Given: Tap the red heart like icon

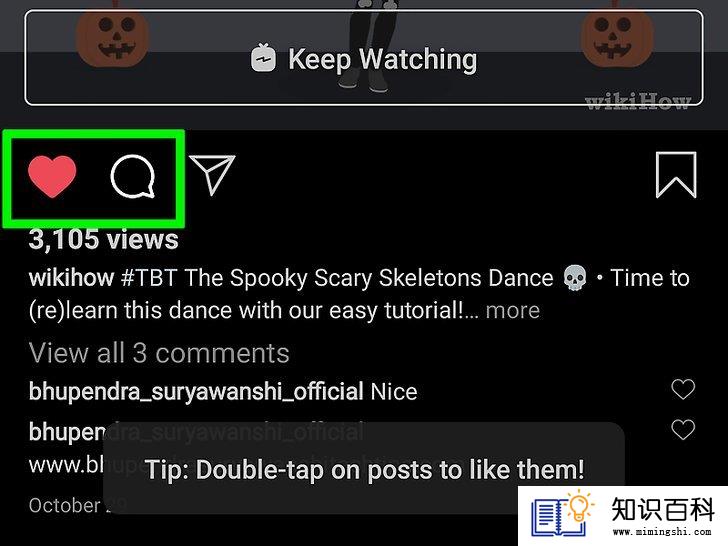Looking at the screenshot, I should (x=52, y=176).
